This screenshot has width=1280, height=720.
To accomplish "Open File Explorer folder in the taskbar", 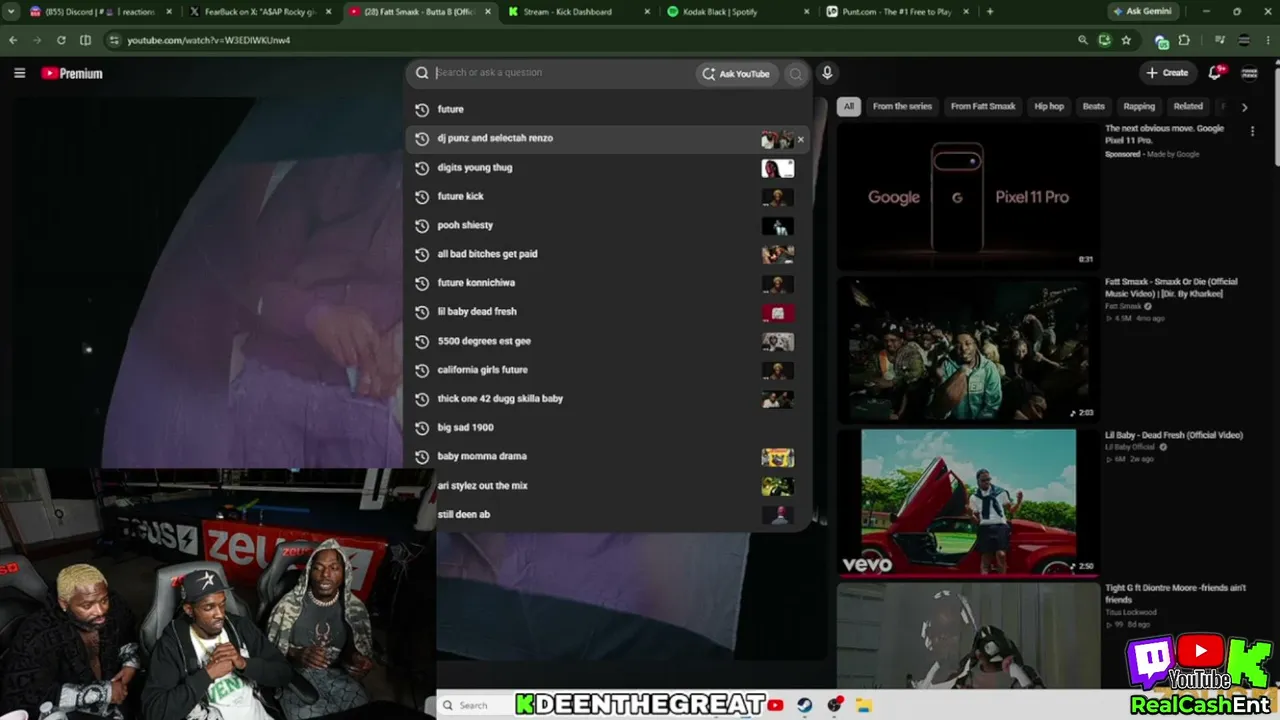I will coord(865,705).
